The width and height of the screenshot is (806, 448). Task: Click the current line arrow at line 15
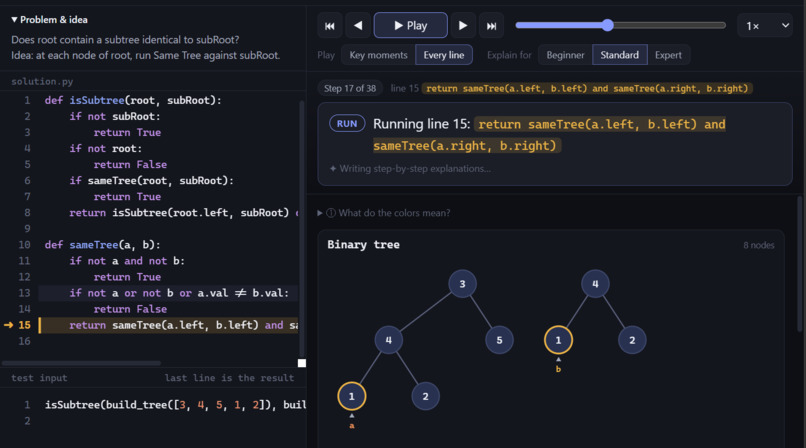(x=8, y=325)
